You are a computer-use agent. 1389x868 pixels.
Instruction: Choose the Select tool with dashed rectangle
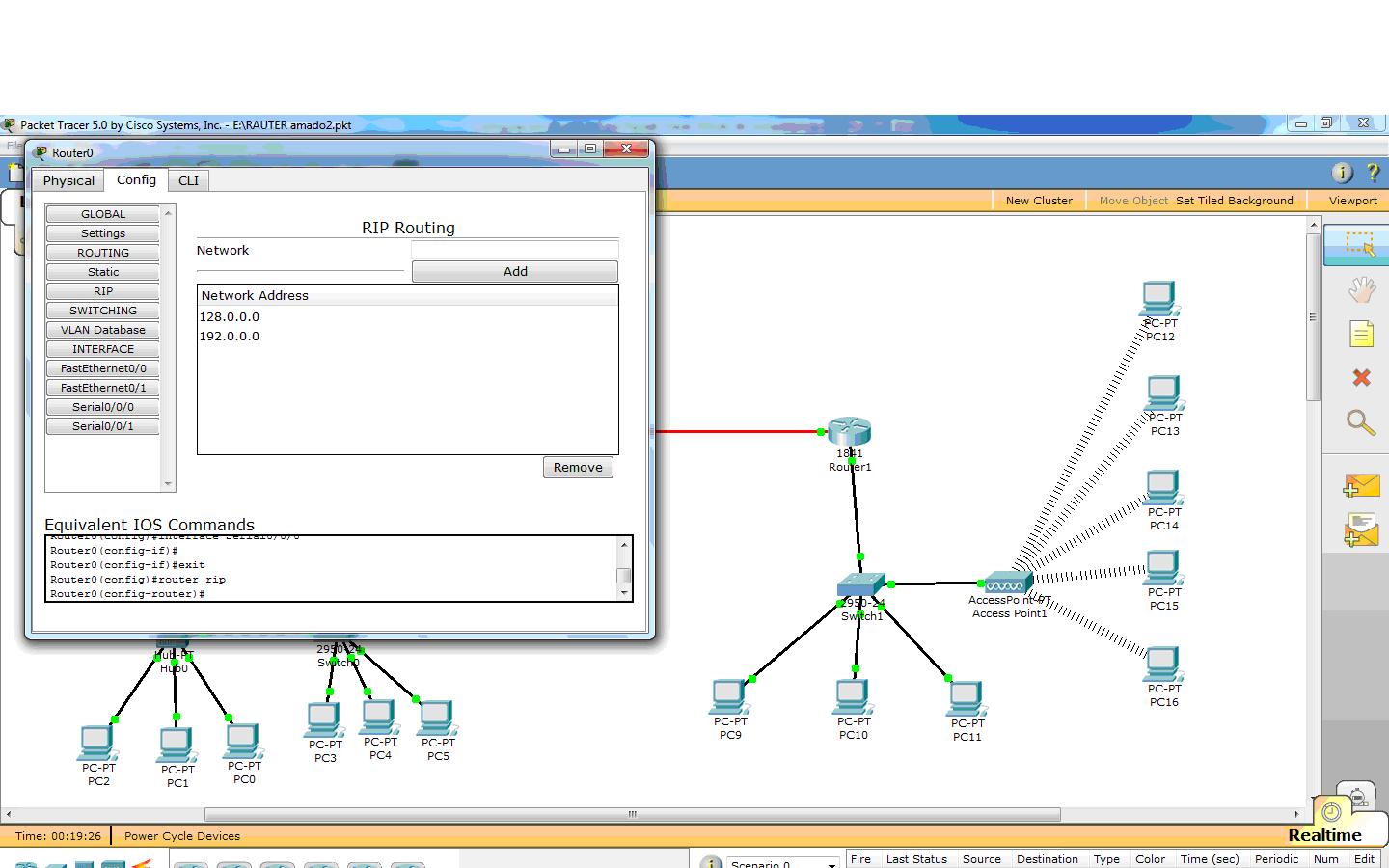1360,243
